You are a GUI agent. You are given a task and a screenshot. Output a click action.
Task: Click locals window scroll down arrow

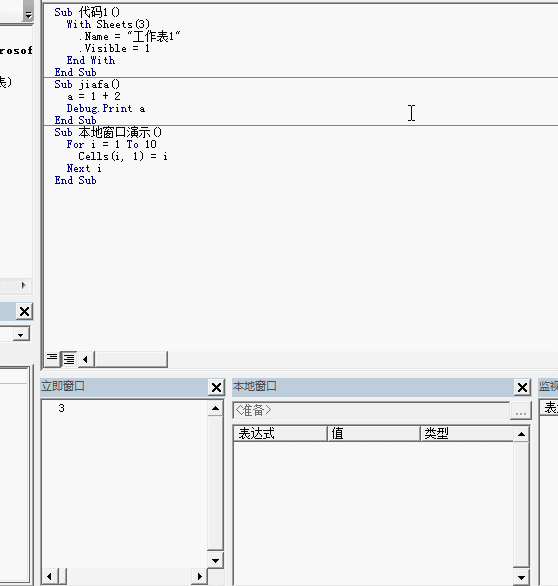(521, 578)
